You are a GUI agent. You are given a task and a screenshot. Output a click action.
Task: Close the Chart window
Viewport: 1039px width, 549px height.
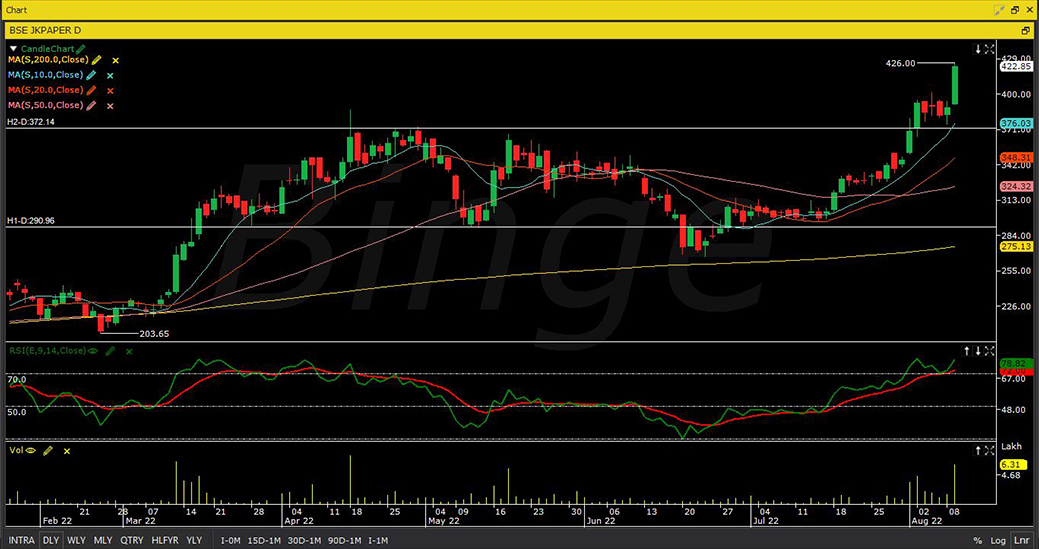pyautogui.click(x=1029, y=10)
